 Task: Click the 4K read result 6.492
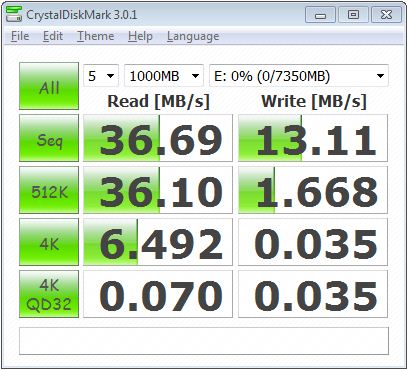click(158, 242)
